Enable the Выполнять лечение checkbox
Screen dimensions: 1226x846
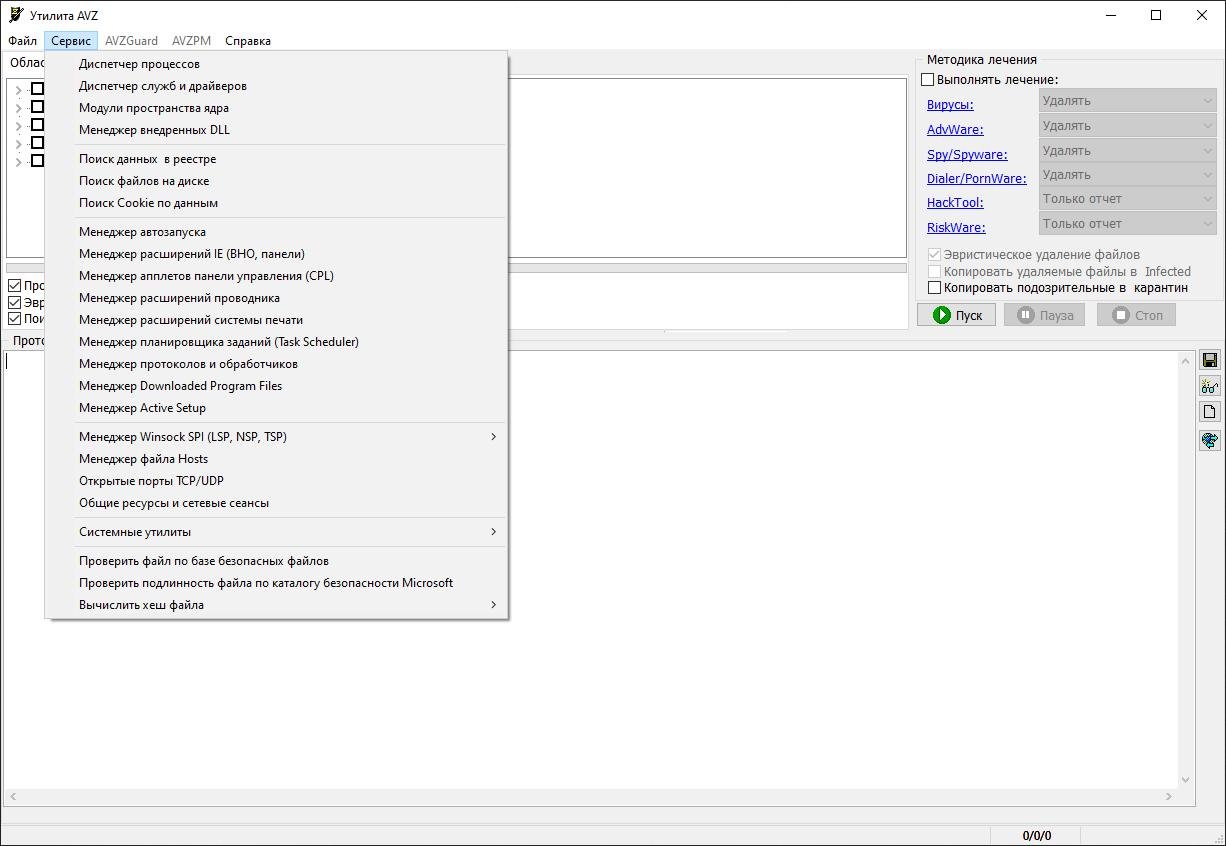[x=927, y=80]
